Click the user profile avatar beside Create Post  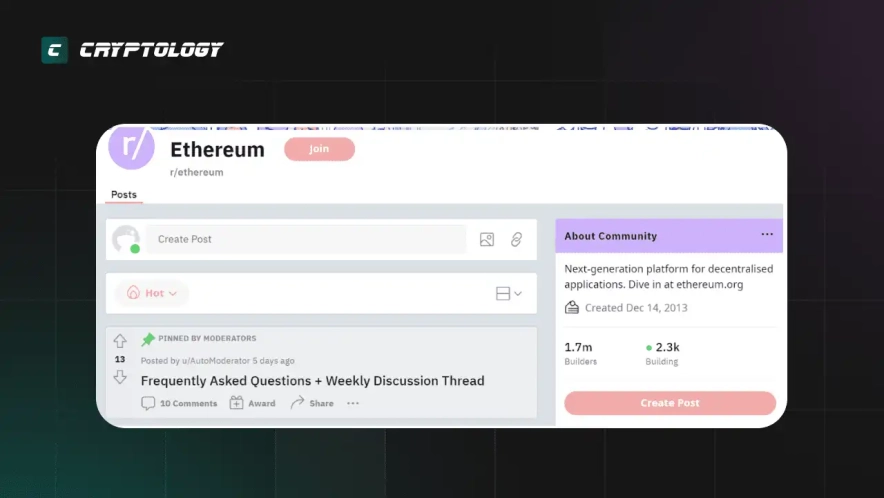pos(126,239)
